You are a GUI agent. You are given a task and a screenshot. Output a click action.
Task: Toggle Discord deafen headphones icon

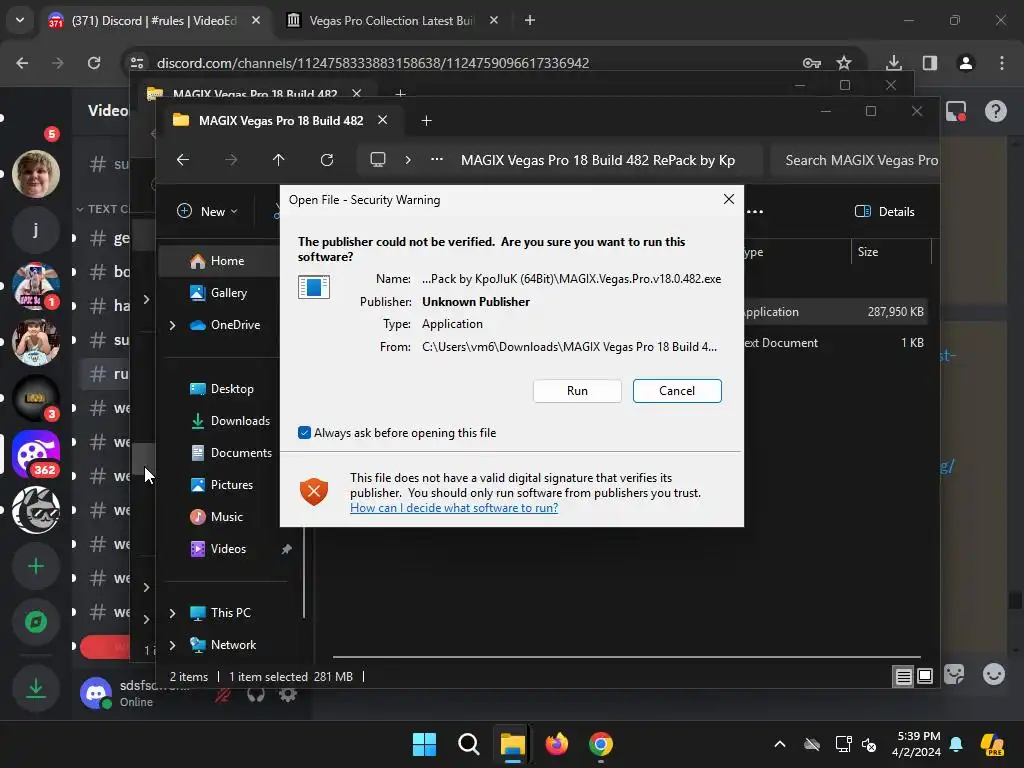tap(255, 694)
